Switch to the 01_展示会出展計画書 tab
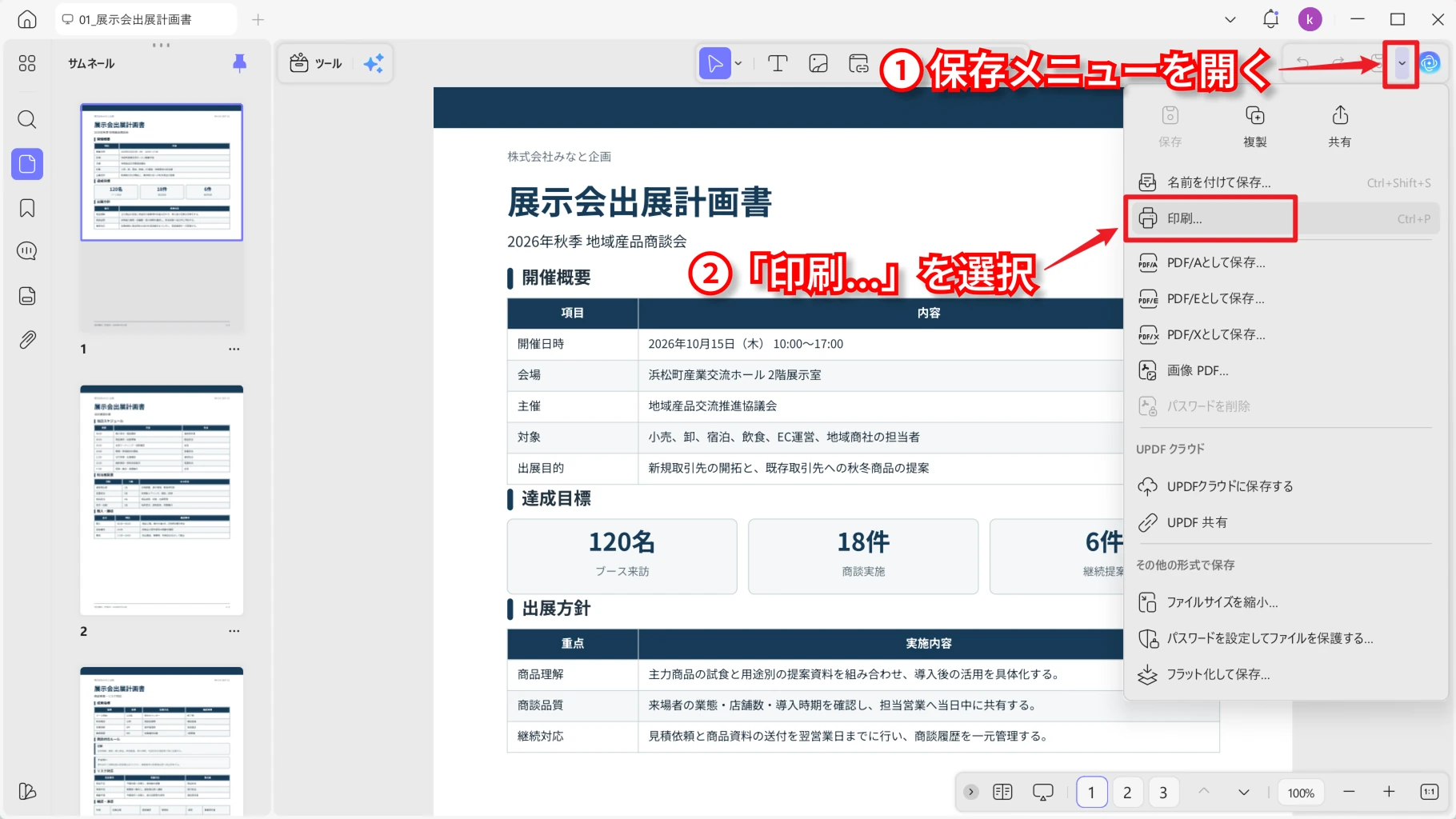 click(146, 19)
